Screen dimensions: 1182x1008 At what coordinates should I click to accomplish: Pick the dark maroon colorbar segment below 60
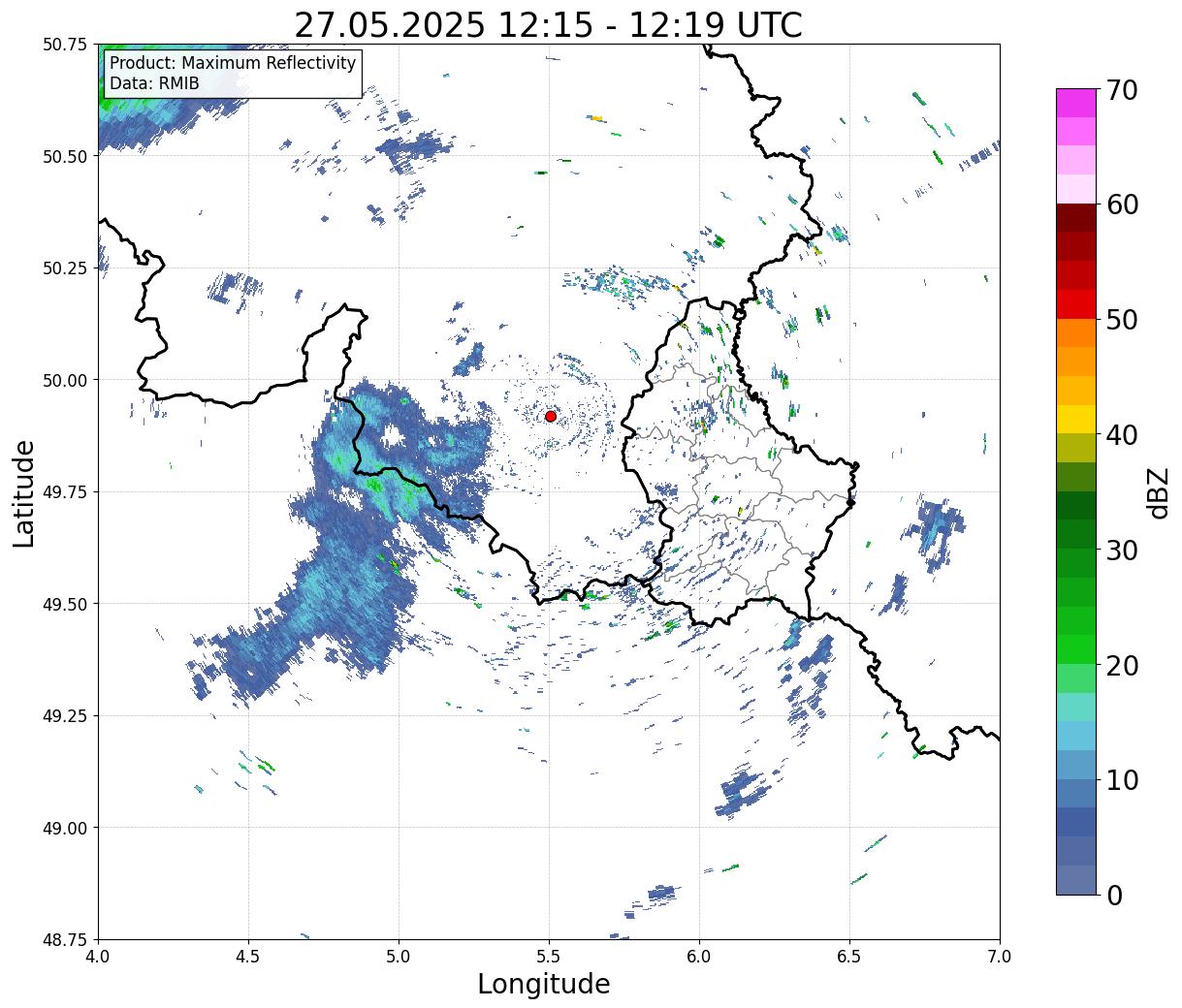(1076, 217)
